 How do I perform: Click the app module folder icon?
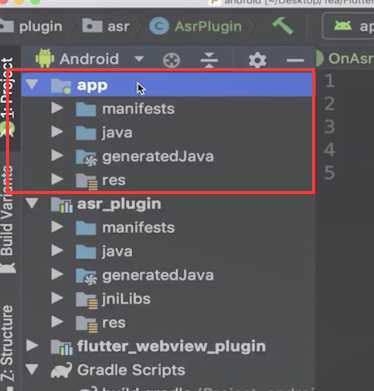coord(61,86)
